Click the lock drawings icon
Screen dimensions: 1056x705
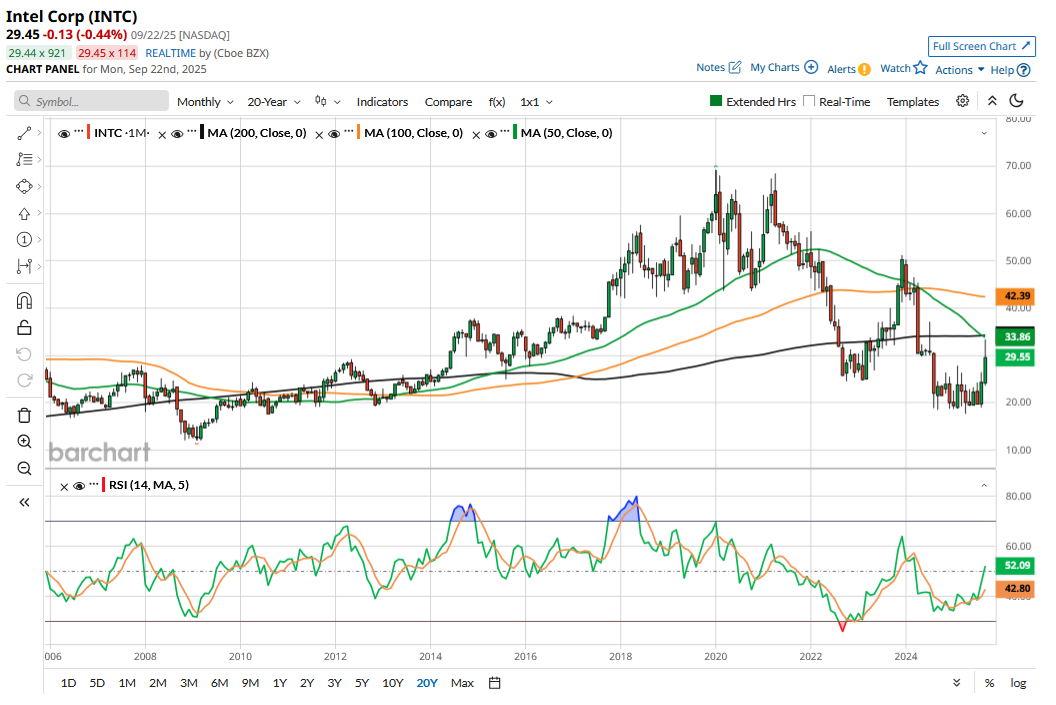pos(25,327)
